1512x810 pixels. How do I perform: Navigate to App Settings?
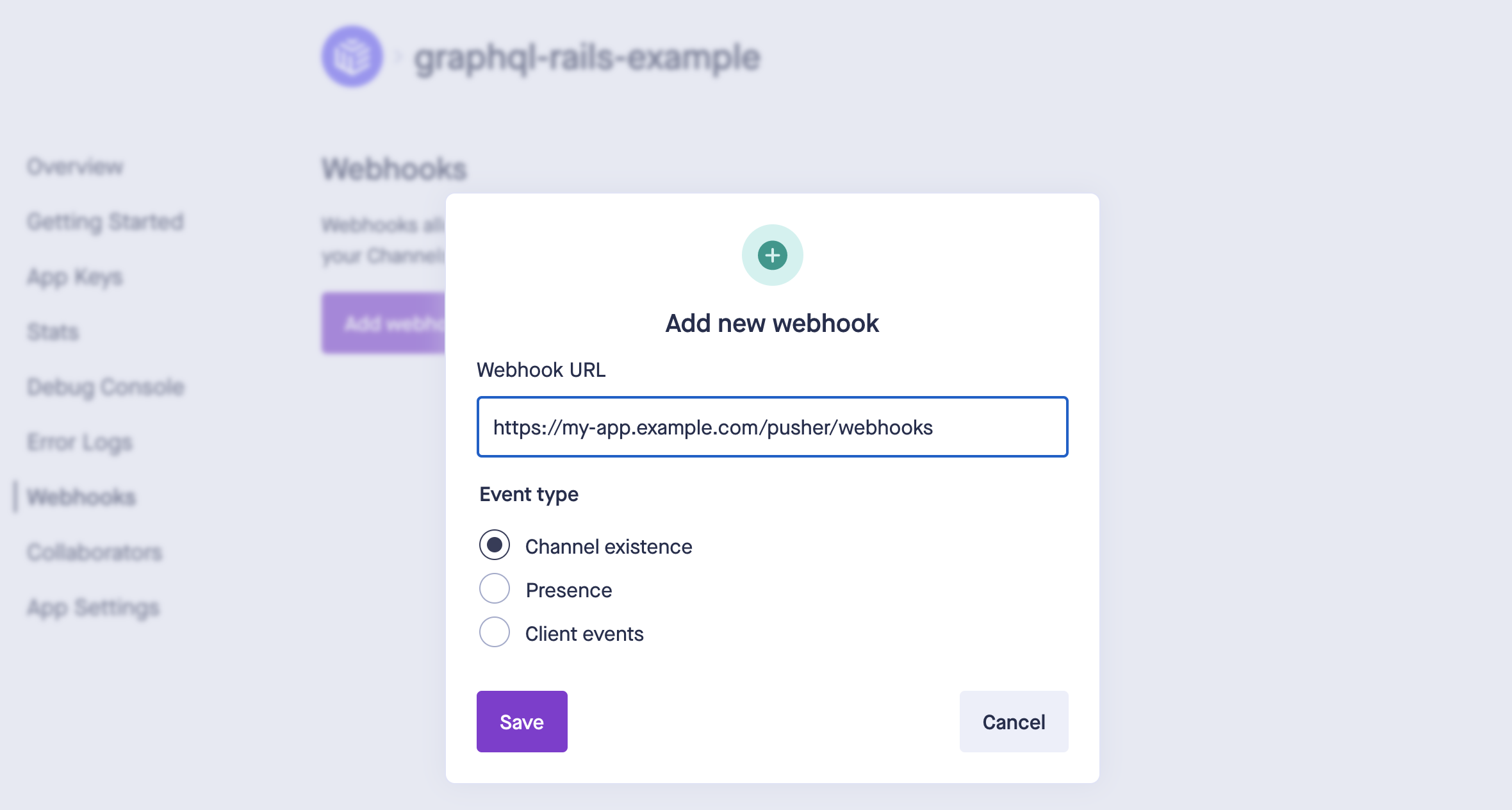94,607
